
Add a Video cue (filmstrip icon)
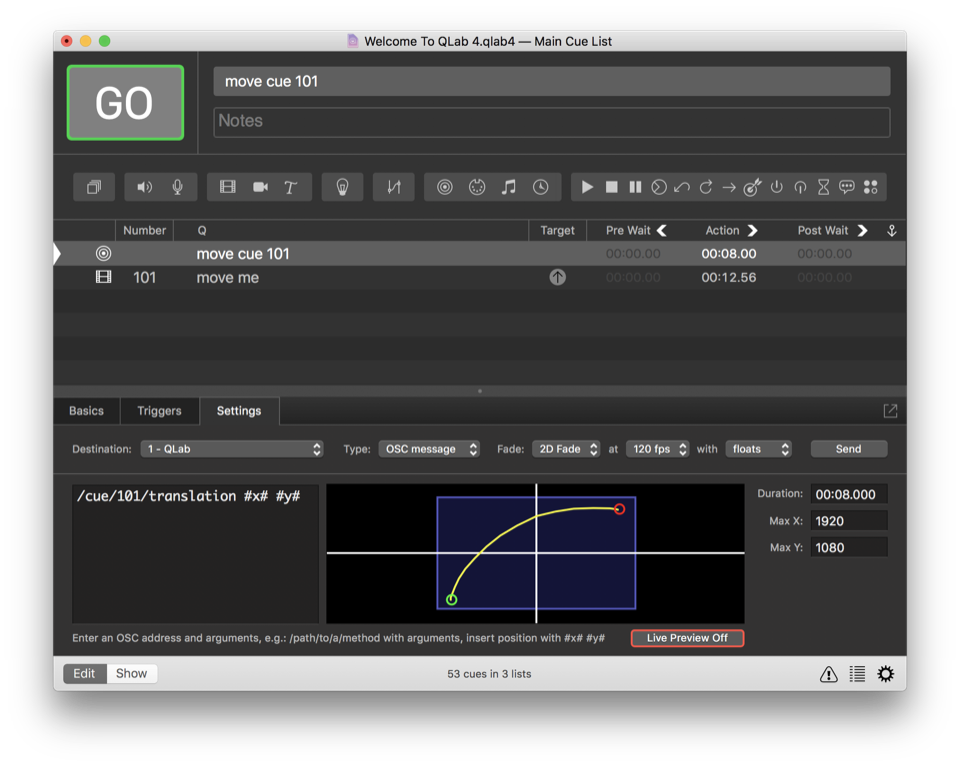click(x=228, y=187)
